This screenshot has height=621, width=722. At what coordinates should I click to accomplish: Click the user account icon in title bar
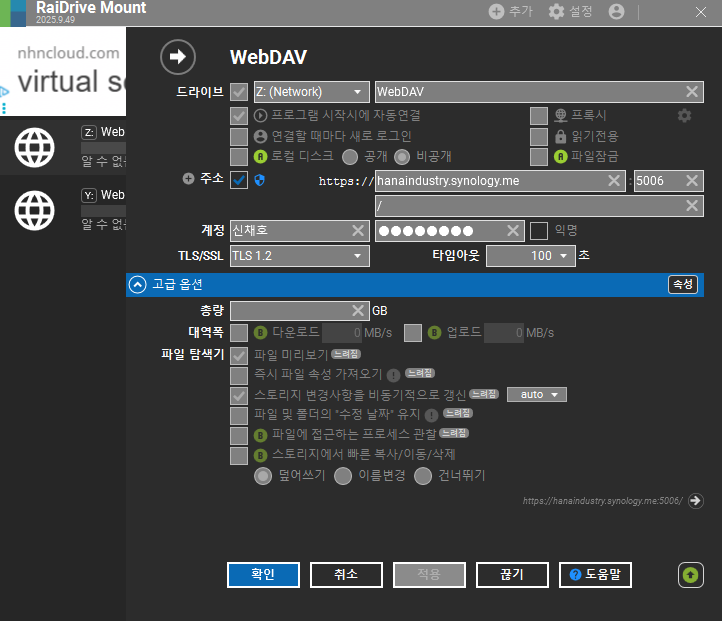tap(616, 12)
